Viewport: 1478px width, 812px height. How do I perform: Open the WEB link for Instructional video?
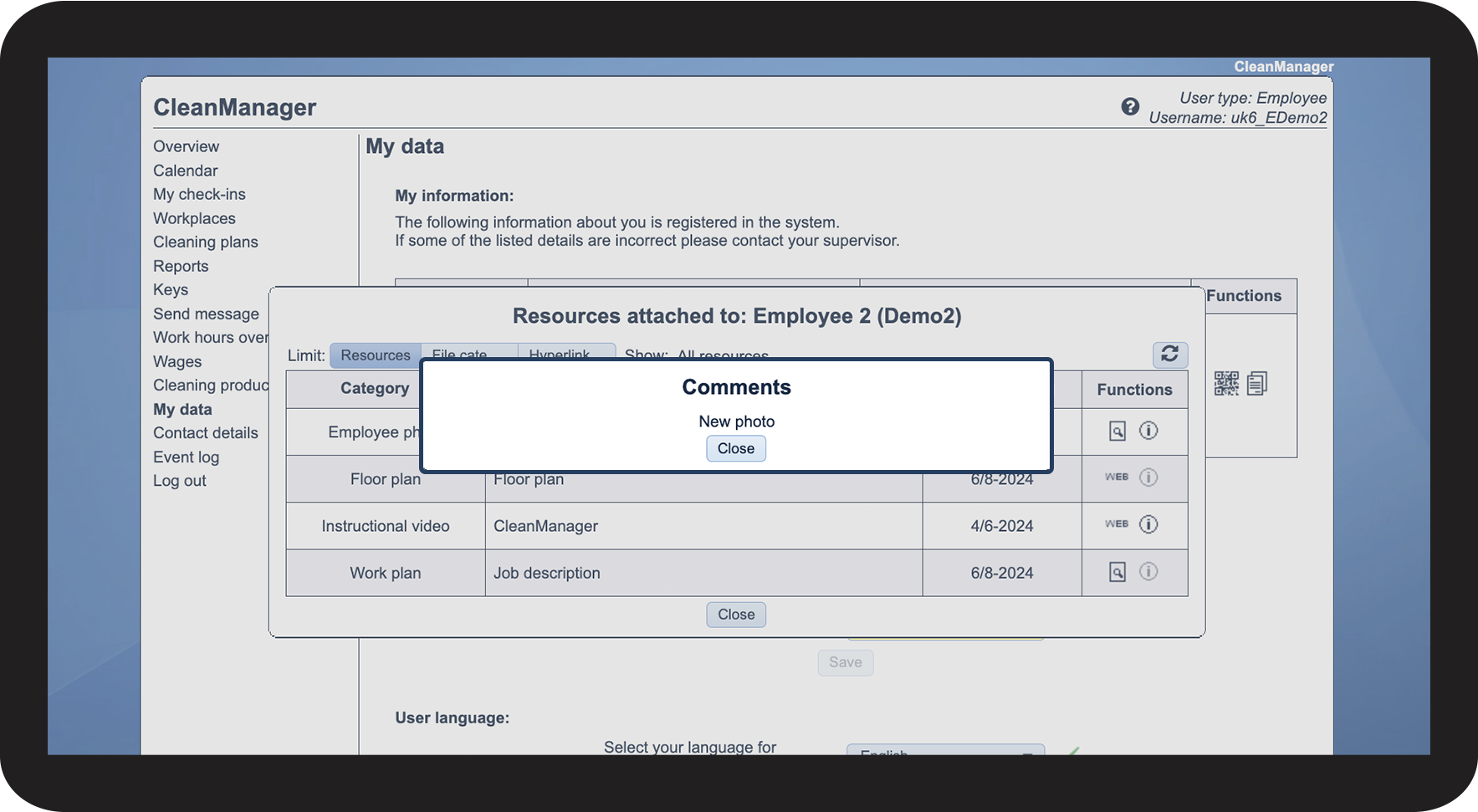(x=1117, y=524)
